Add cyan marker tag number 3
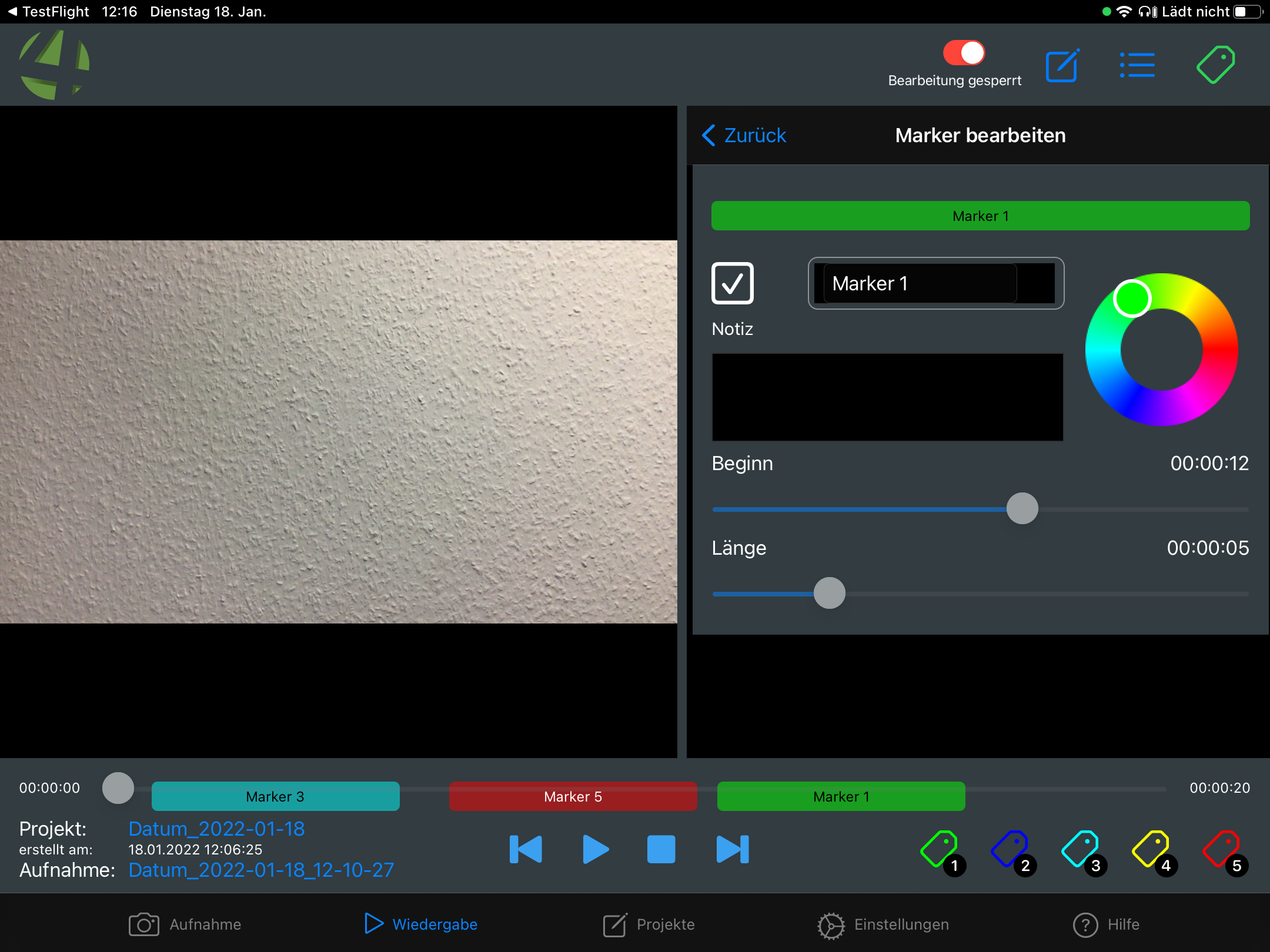1270x952 pixels. point(1081,850)
